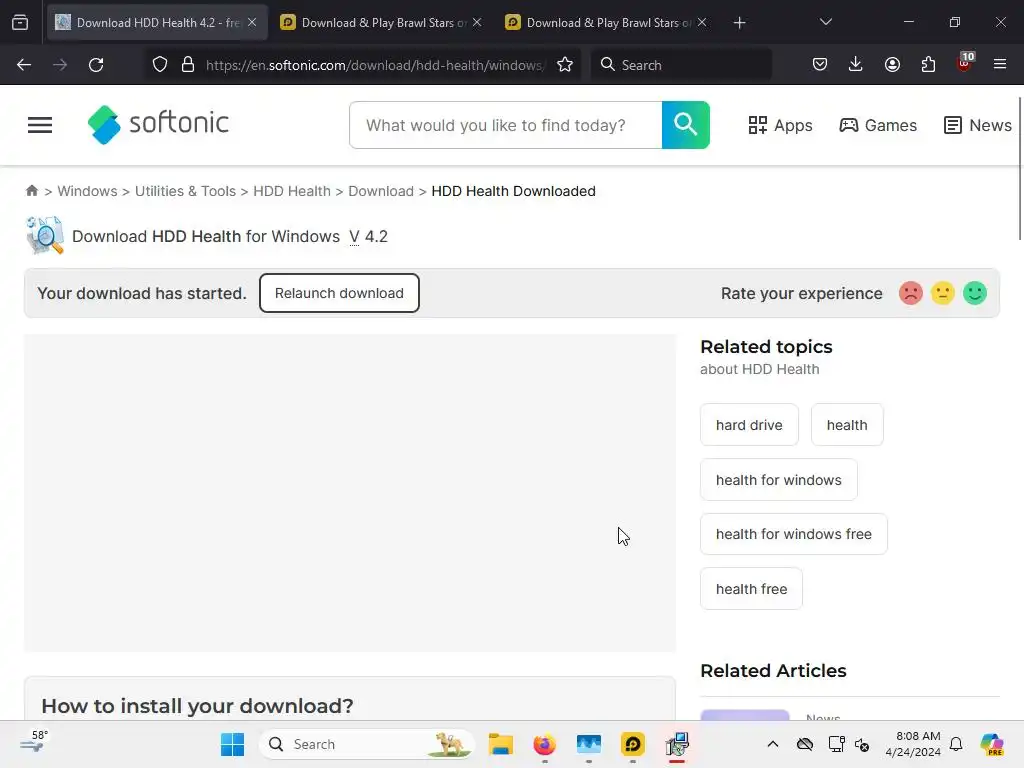
Task: Open Firefox account icon
Action: (892, 64)
